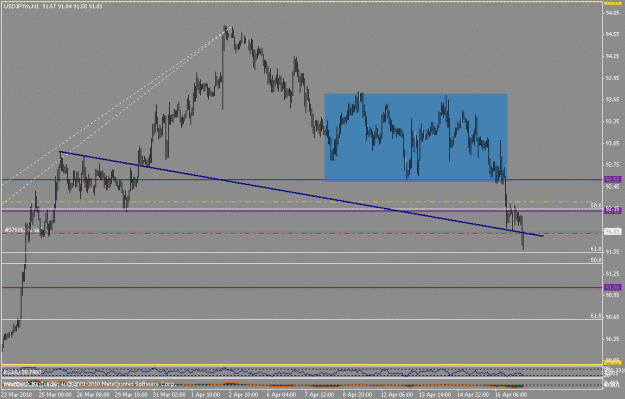This screenshot has height=399, width=625.
Task: Click the 8 Apr 20:00 time label
Action: (x=357, y=395)
